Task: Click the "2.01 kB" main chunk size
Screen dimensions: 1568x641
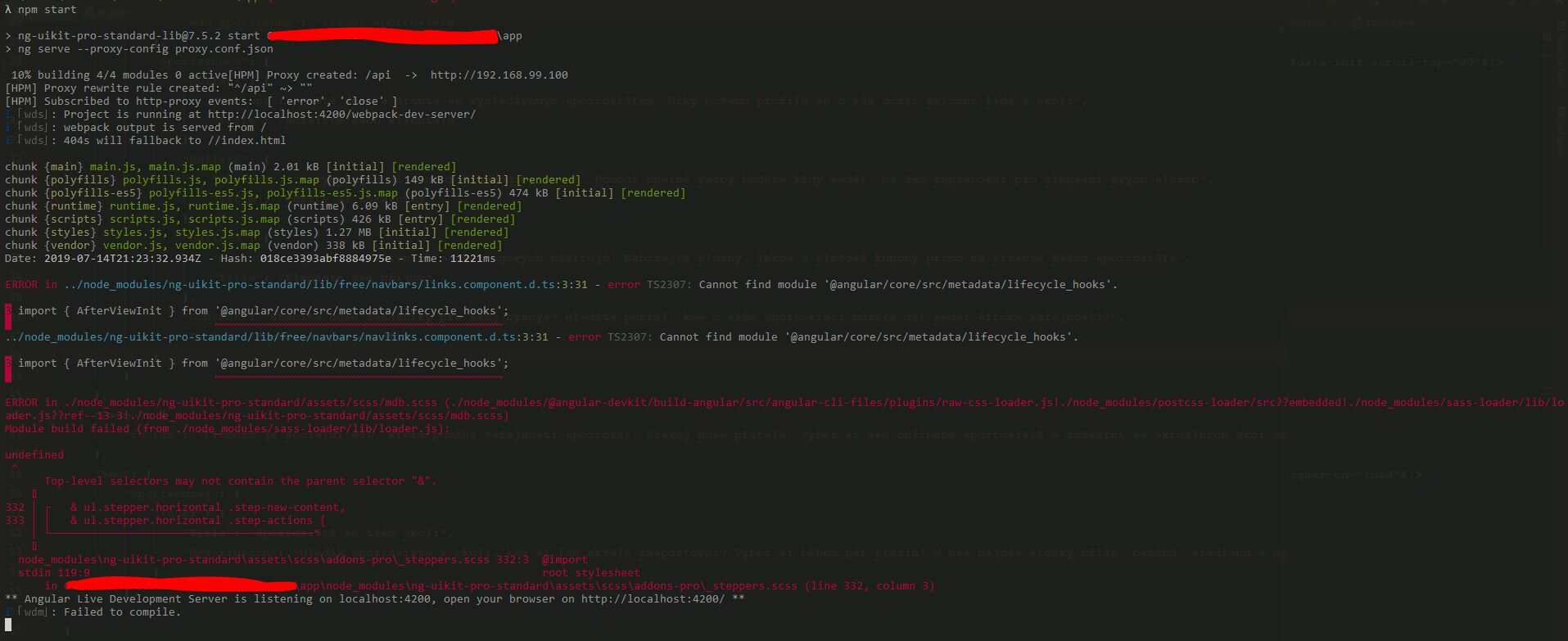Action: [x=296, y=167]
